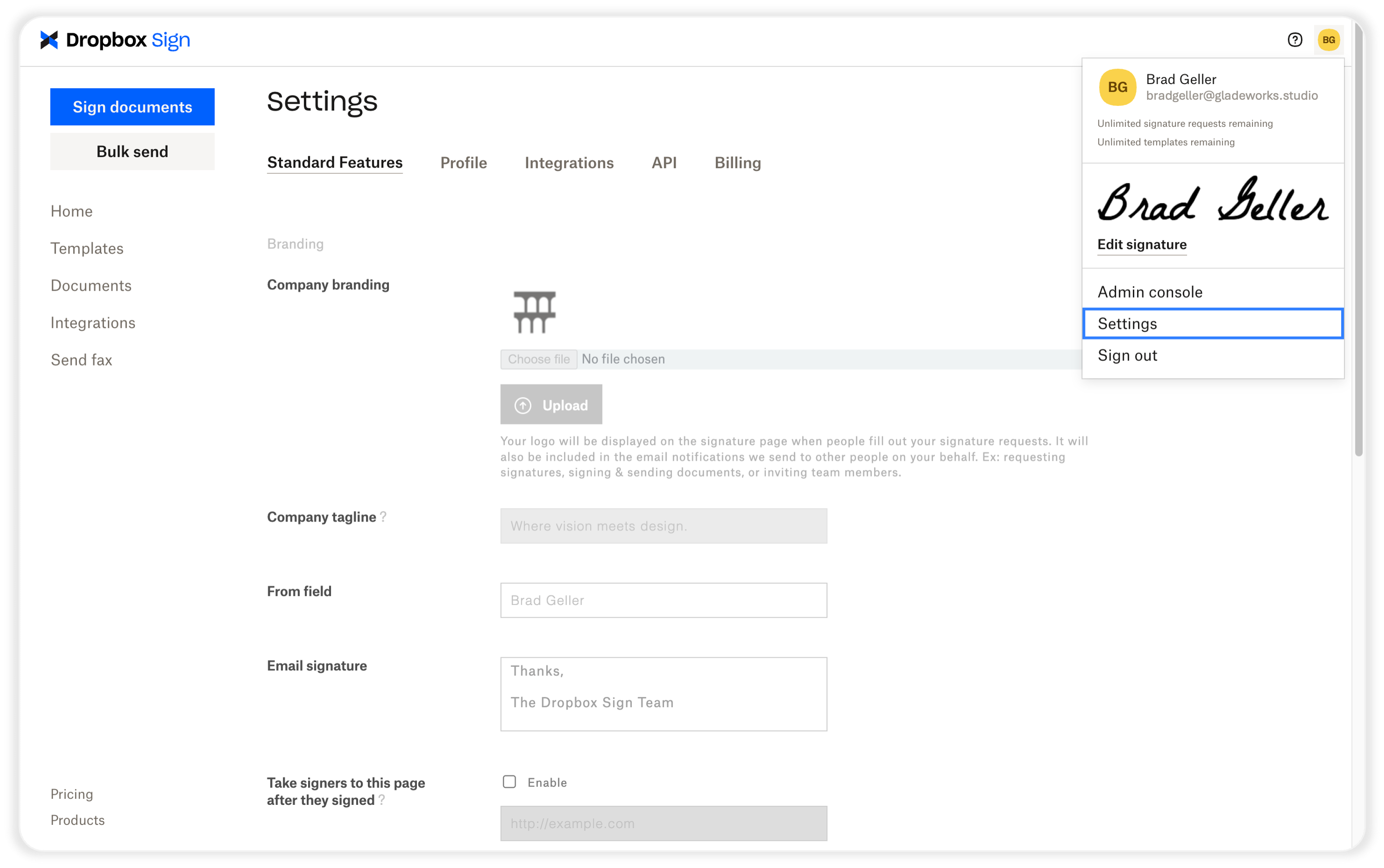Enable redirect signers checkbox
Screen dimensions: 1384x868
509,782
